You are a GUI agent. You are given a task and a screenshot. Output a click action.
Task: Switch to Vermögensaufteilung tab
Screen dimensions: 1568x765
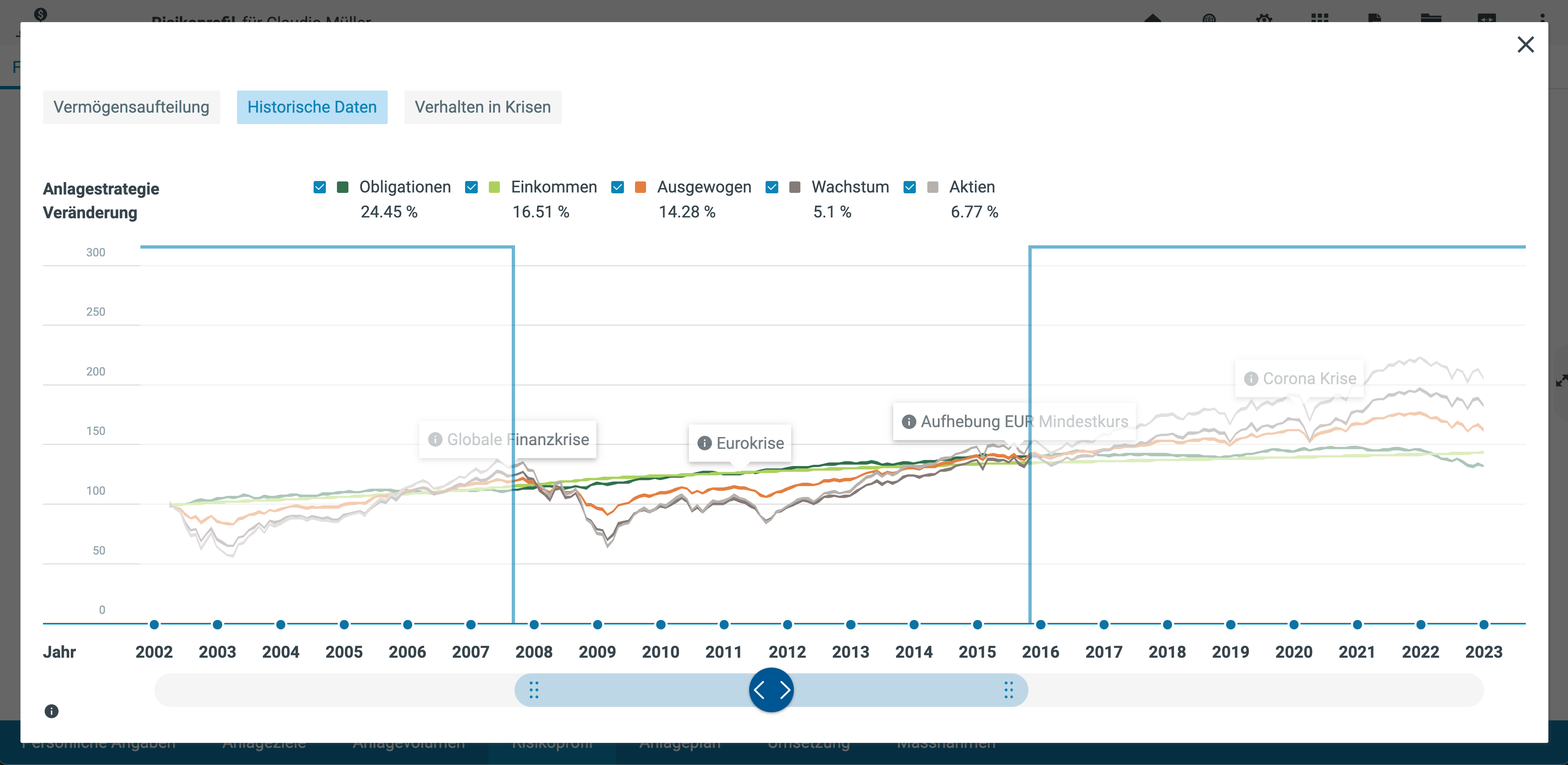131,107
